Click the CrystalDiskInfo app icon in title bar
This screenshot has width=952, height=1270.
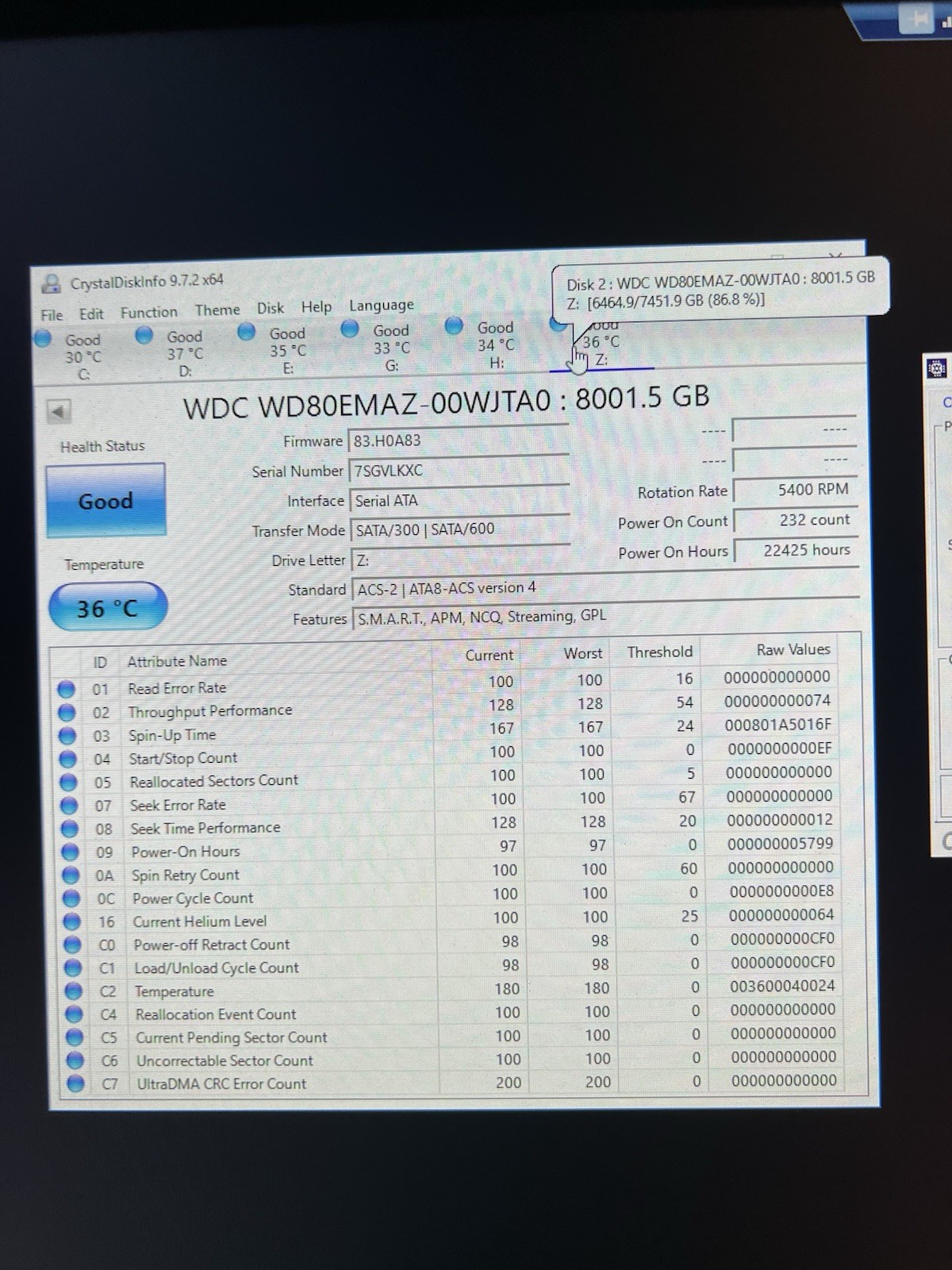pyautogui.click(x=52, y=283)
